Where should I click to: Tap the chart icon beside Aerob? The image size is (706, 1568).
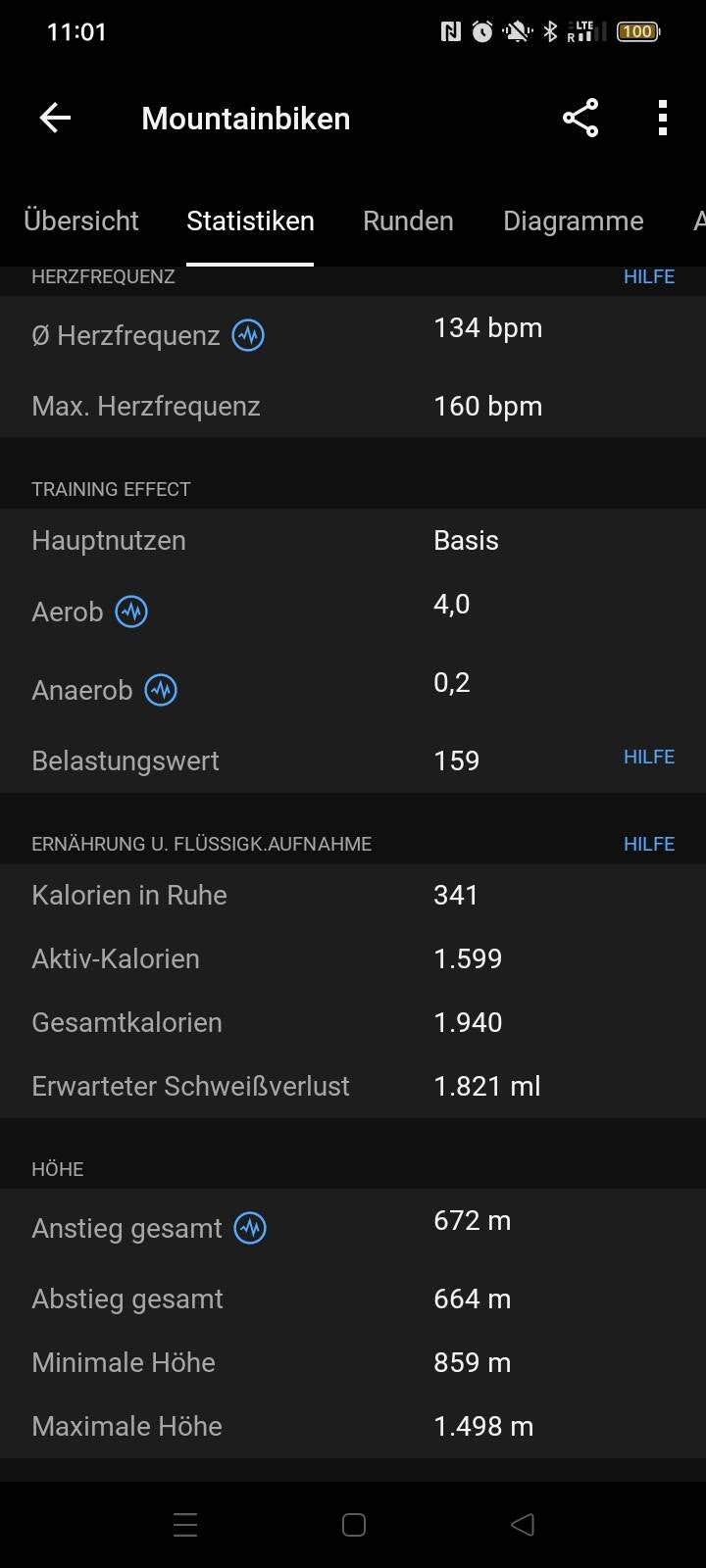pyautogui.click(x=131, y=612)
